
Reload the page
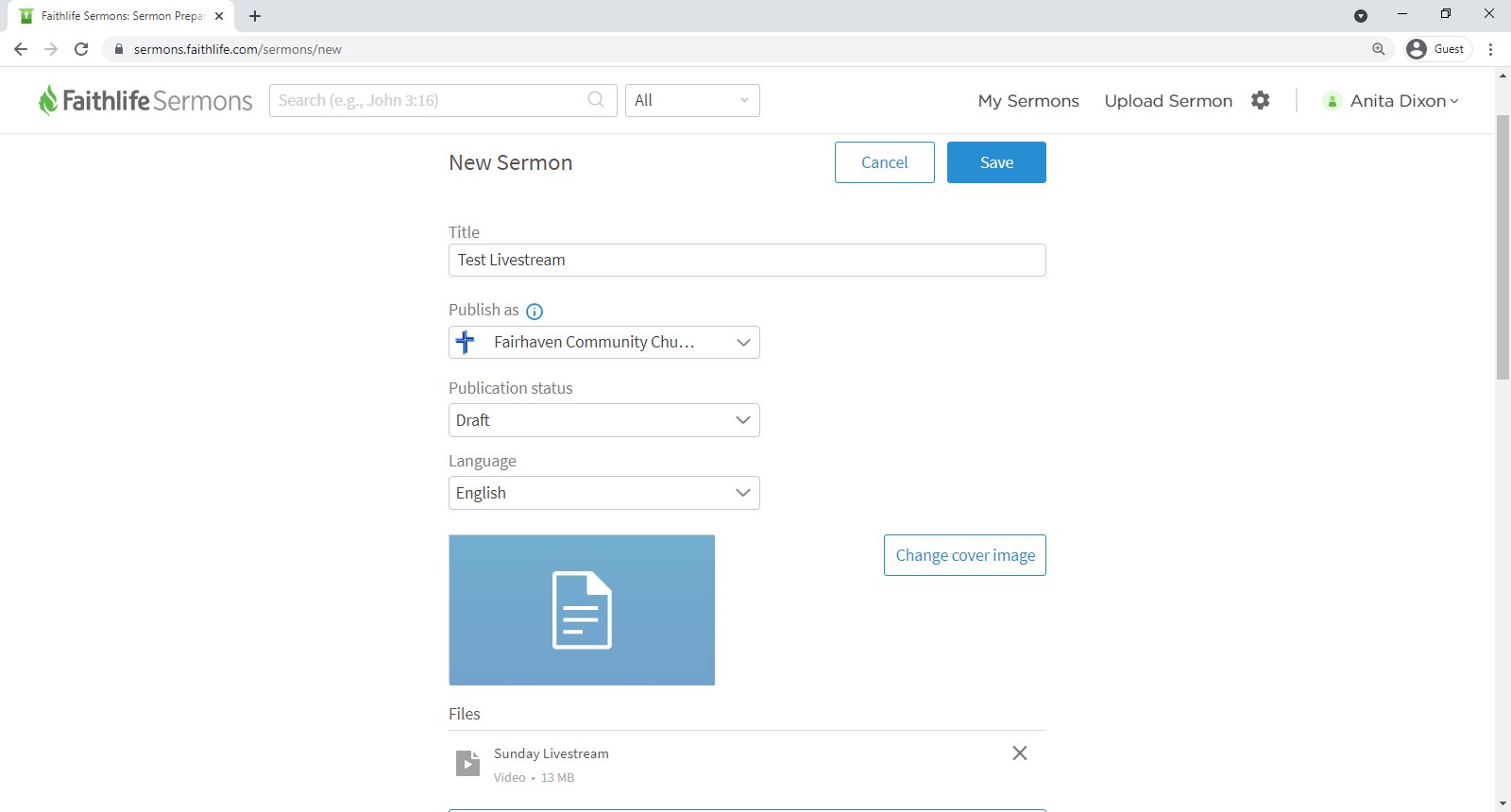(81, 49)
